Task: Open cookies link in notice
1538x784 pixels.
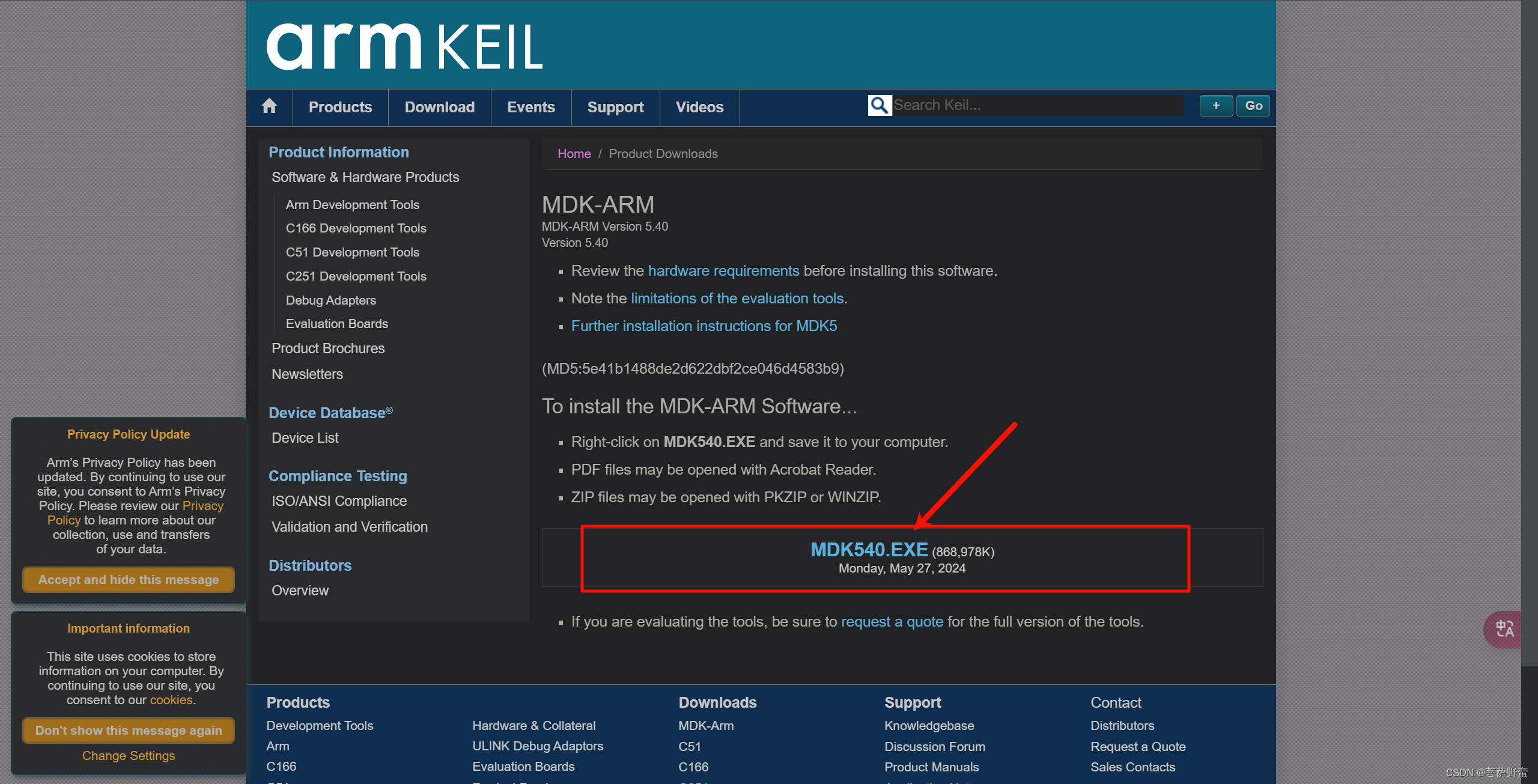Action: click(x=171, y=700)
